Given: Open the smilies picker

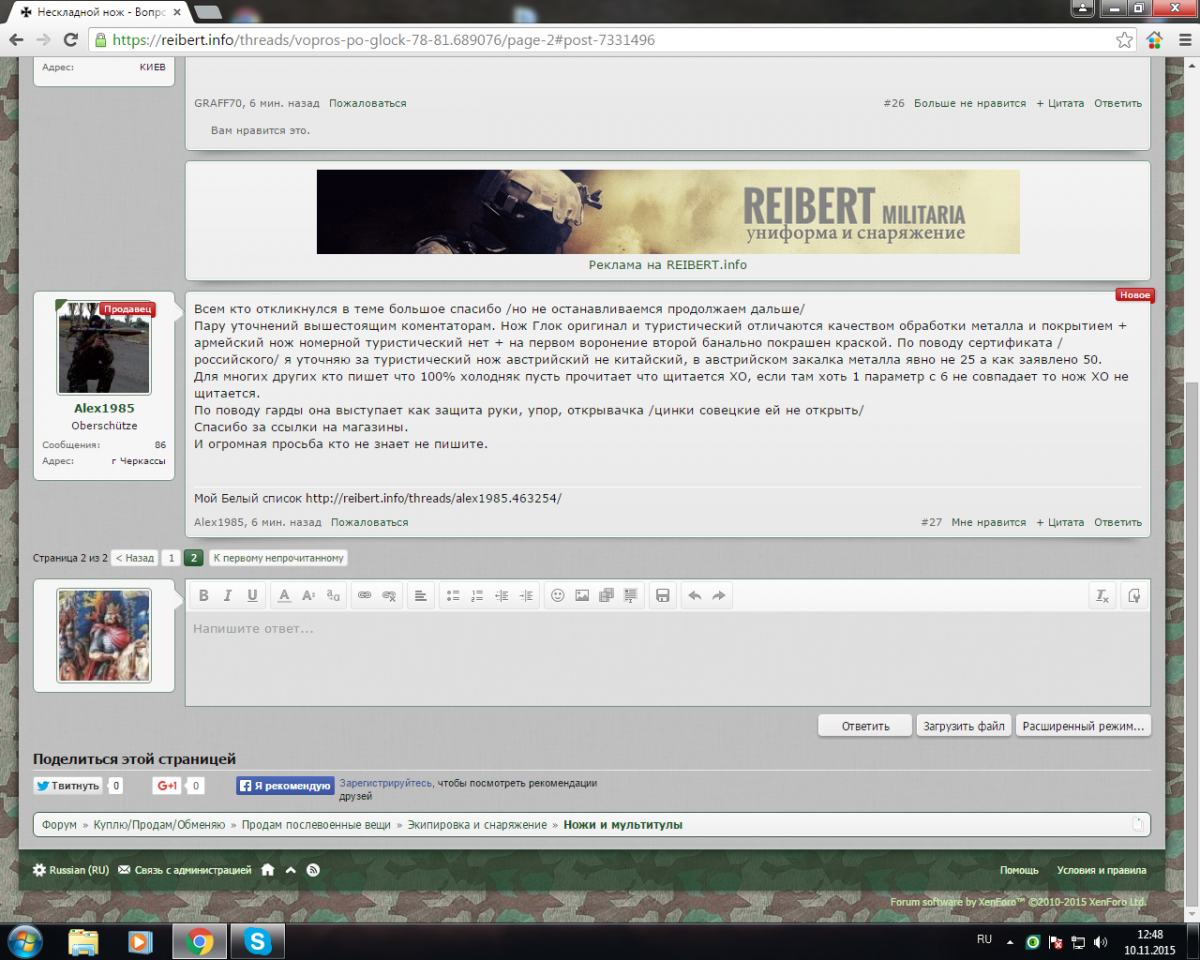Looking at the screenshot, I should point(558,596).
